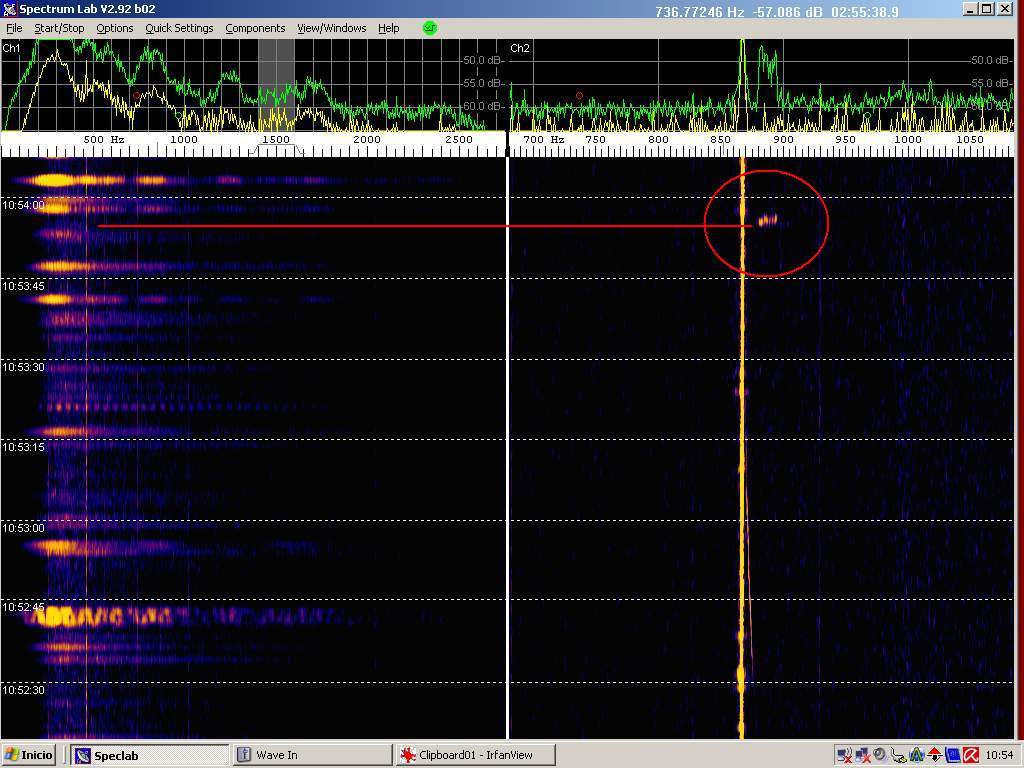
Task: Expand the Components menu
Action: click(255, 28)
